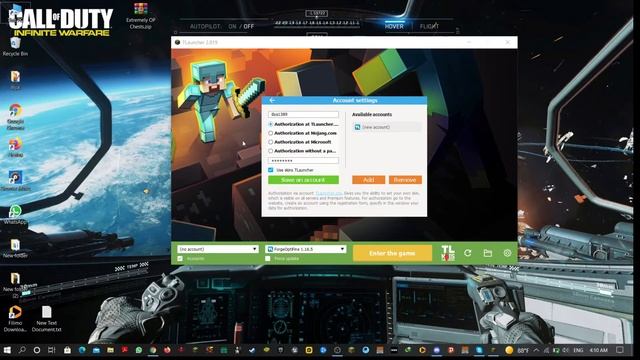Click the Enter the game button

click(x=392, y=253)
